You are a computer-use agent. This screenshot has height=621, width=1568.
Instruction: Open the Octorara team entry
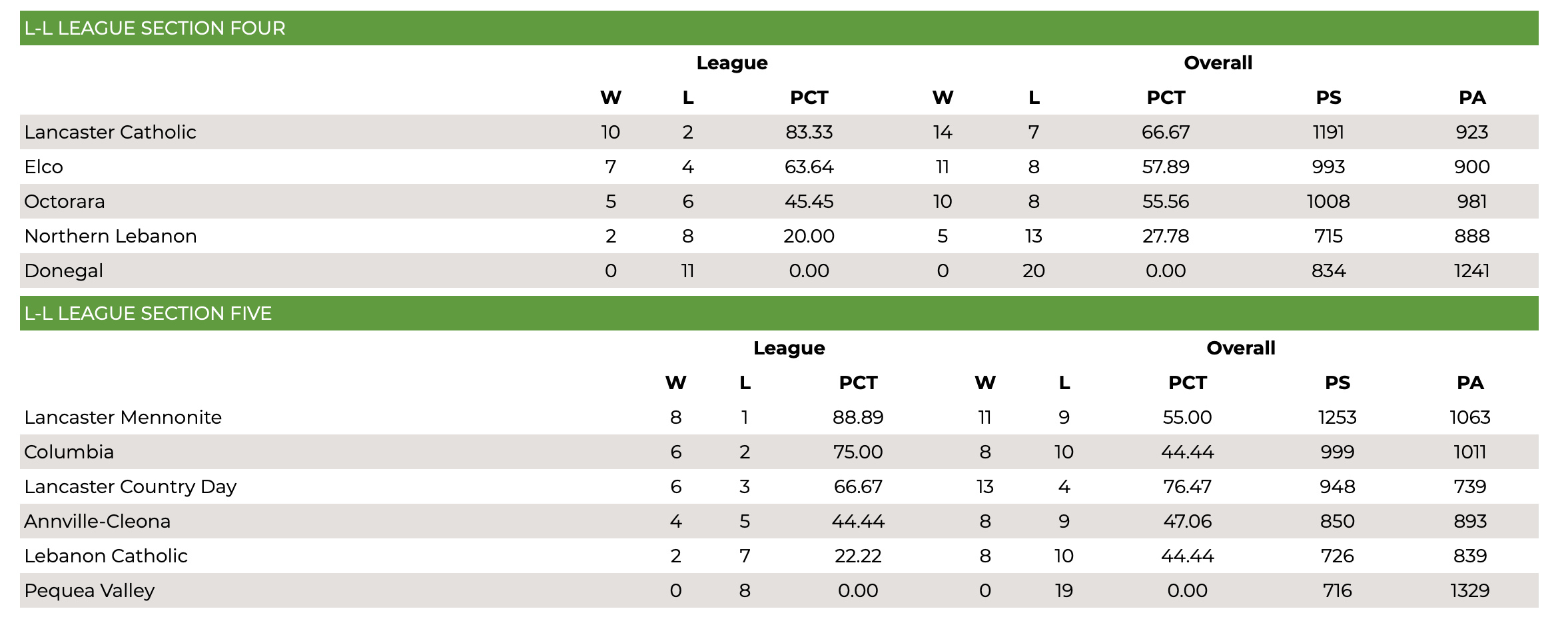point(65,201)
